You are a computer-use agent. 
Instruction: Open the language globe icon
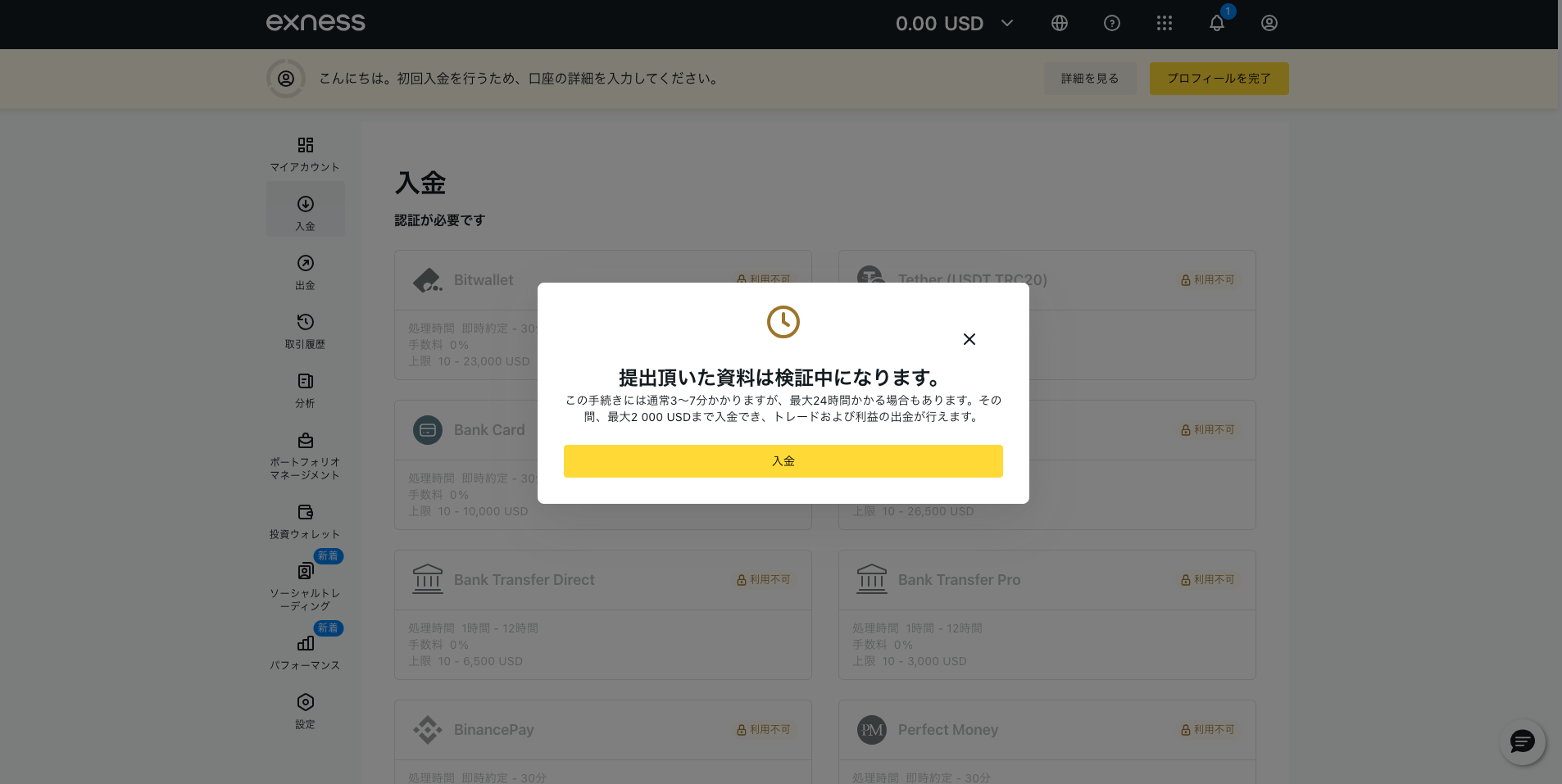tap(1059, 24)
